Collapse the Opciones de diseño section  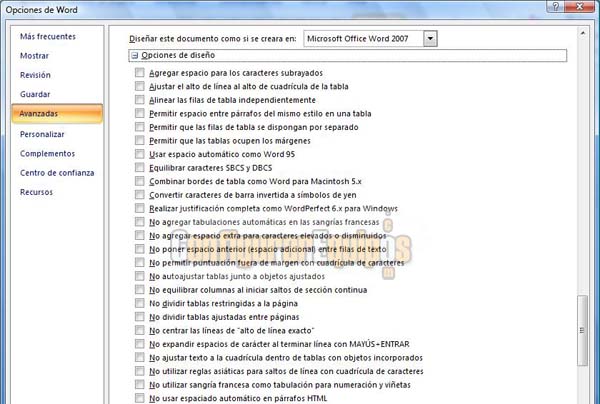click(134, 55)
